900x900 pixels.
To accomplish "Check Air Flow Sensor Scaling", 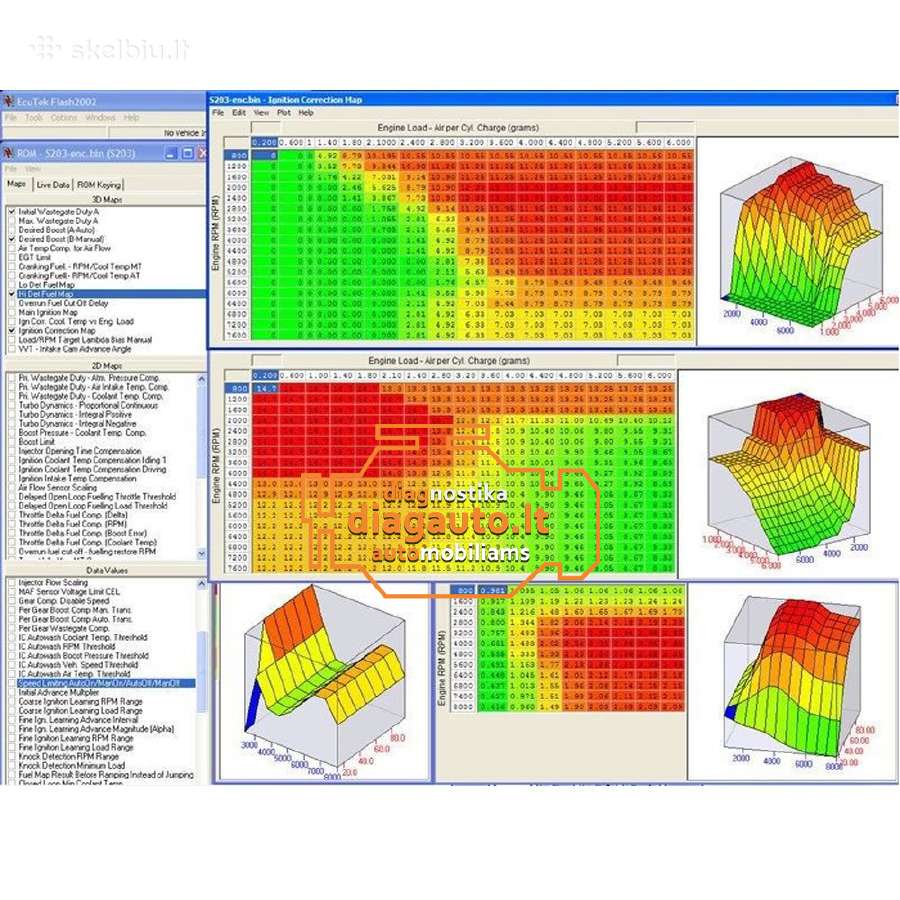I will tap(12, 487).
